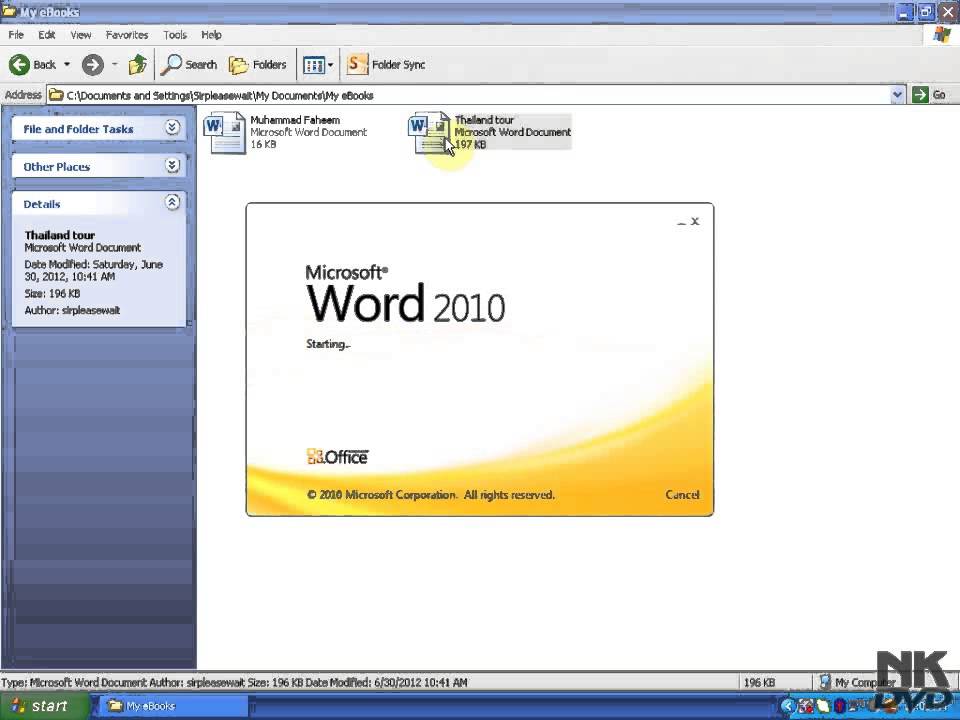Open the Views icon menu

313,64
